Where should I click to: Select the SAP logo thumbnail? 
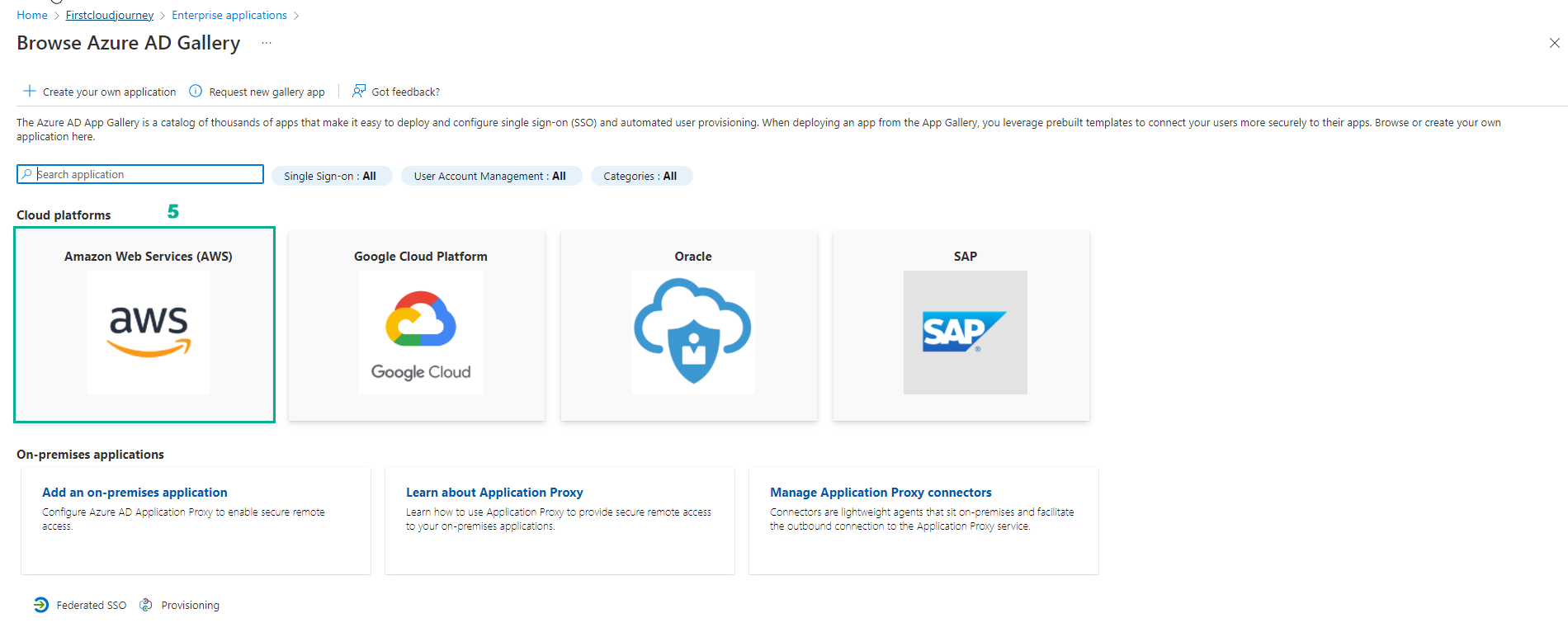click(966, 333)
